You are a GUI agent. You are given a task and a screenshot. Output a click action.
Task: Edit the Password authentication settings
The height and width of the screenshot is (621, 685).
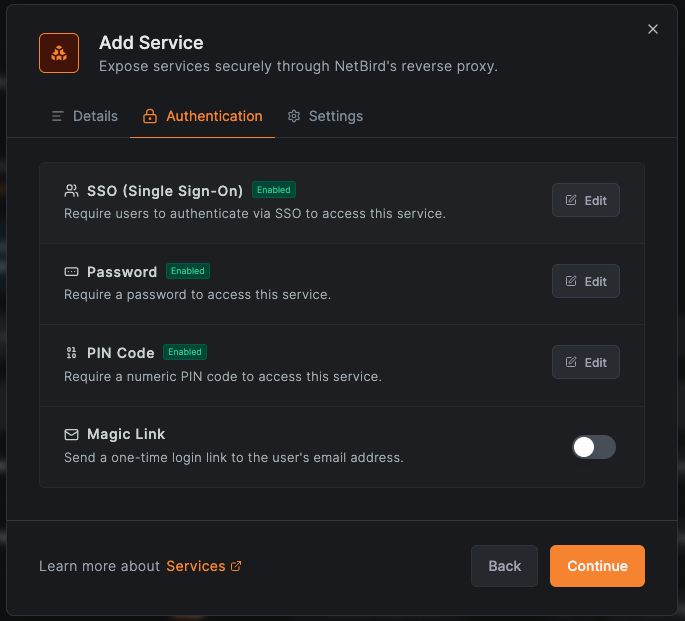586,281
